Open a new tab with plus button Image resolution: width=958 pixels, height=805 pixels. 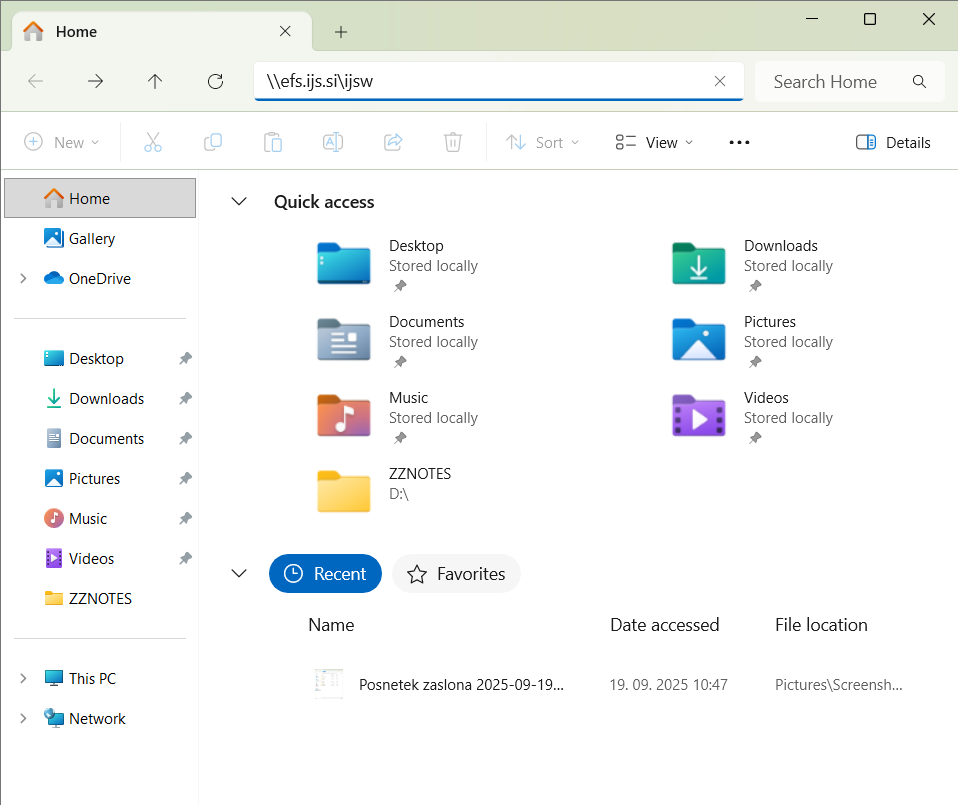coord(341,32)
